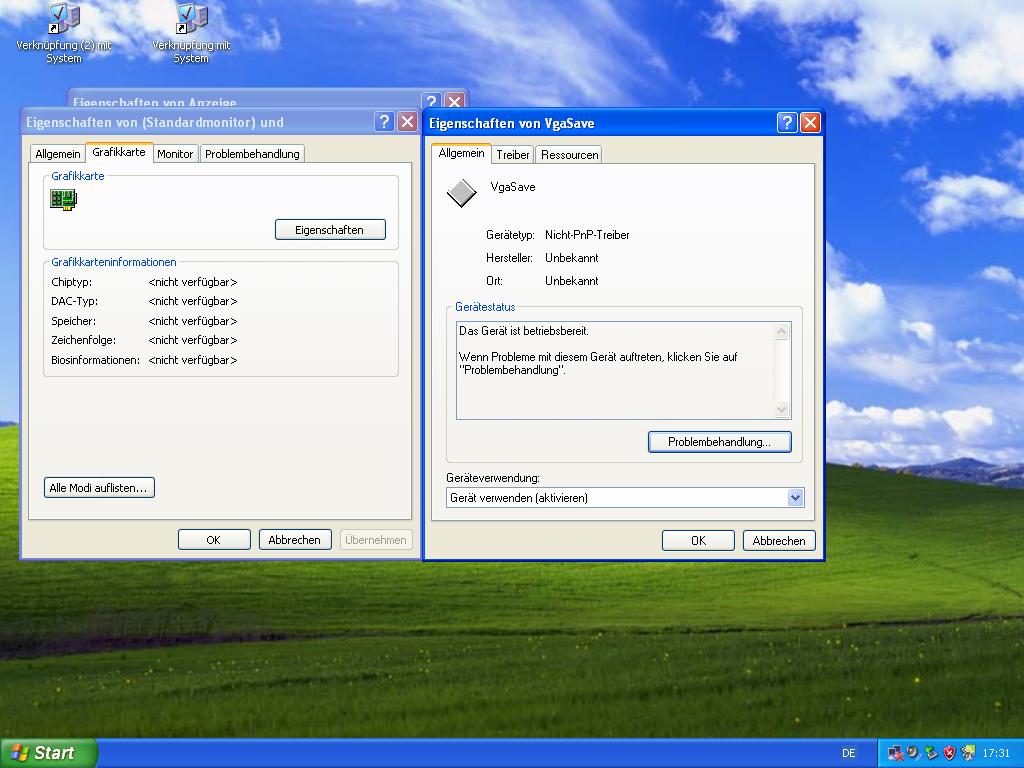Close the Eigenschaften von Anzeige window
The image size is (1024, 768).
[x=455, y=101]
